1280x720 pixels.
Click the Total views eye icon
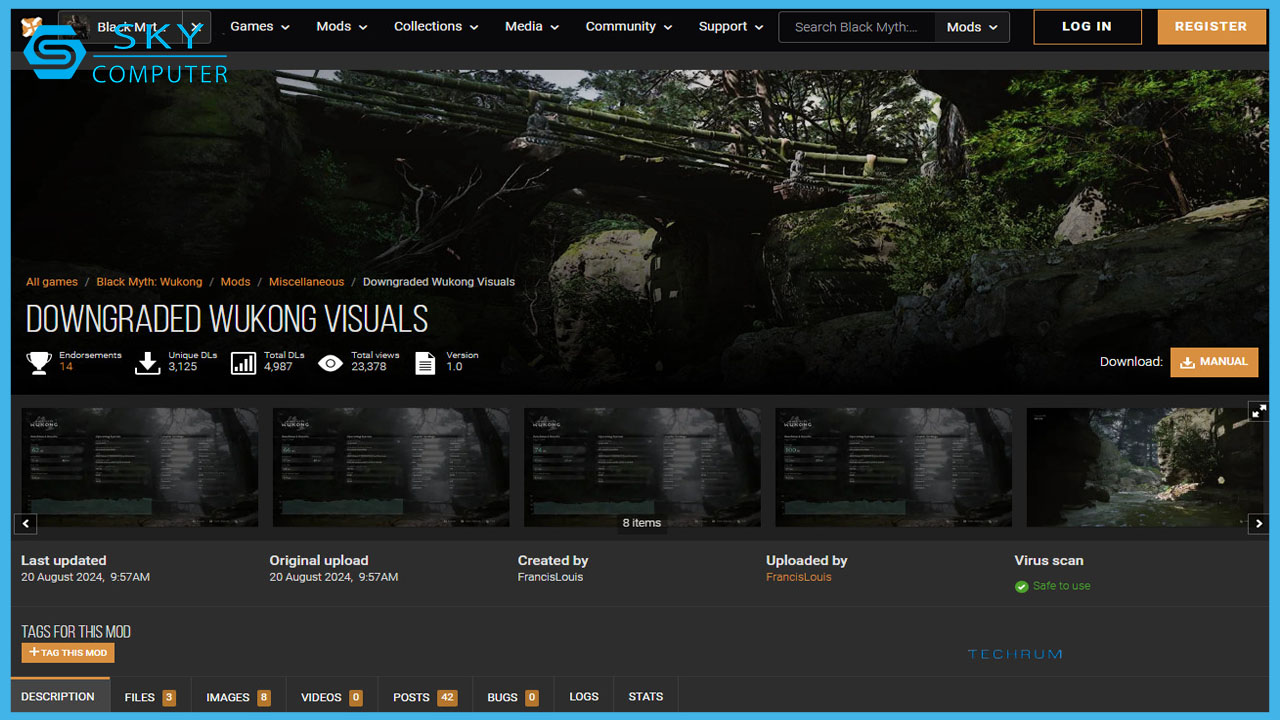coord(330,362)
